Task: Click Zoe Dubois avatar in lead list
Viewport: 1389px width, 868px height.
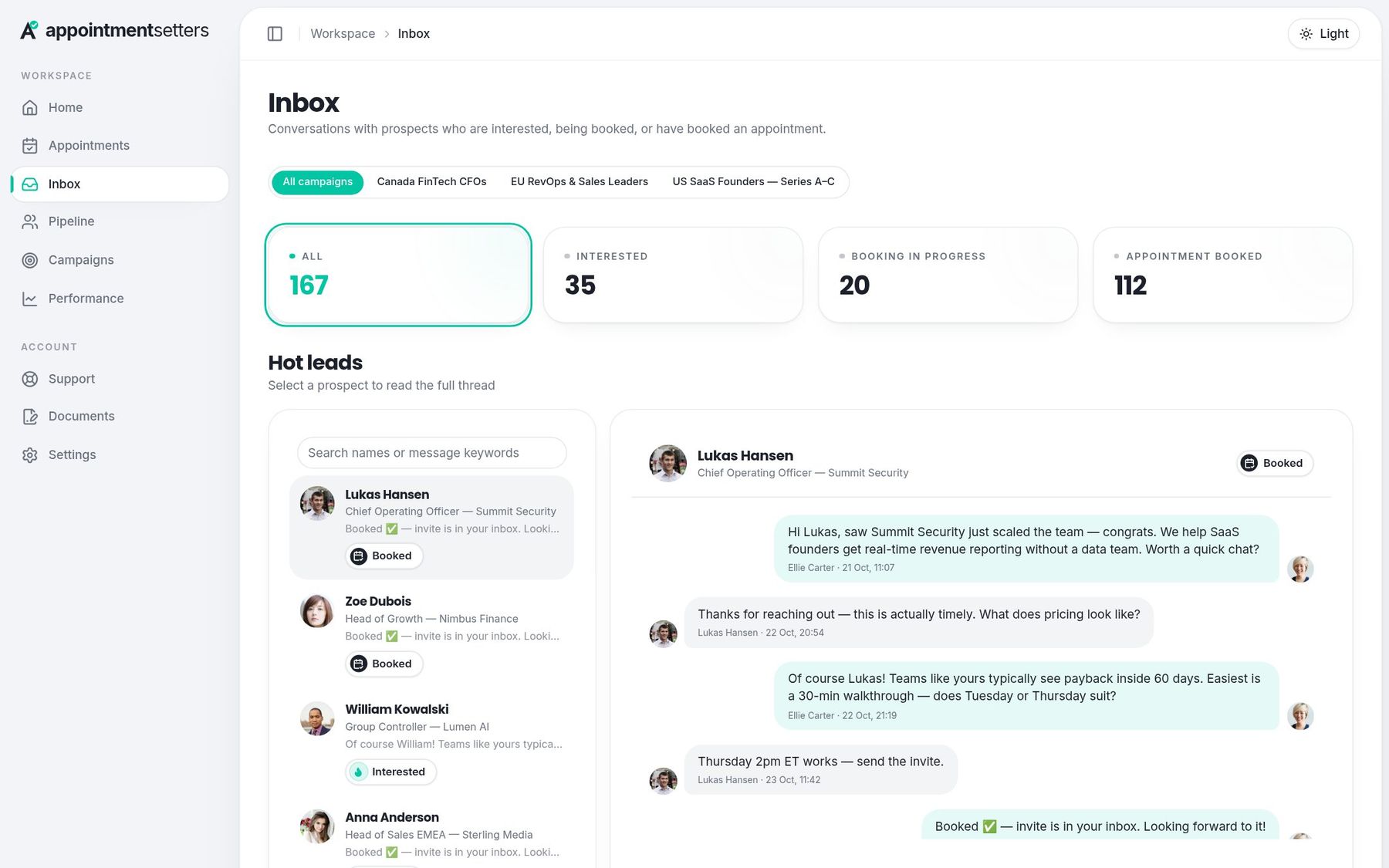Action: coord(317,611)
